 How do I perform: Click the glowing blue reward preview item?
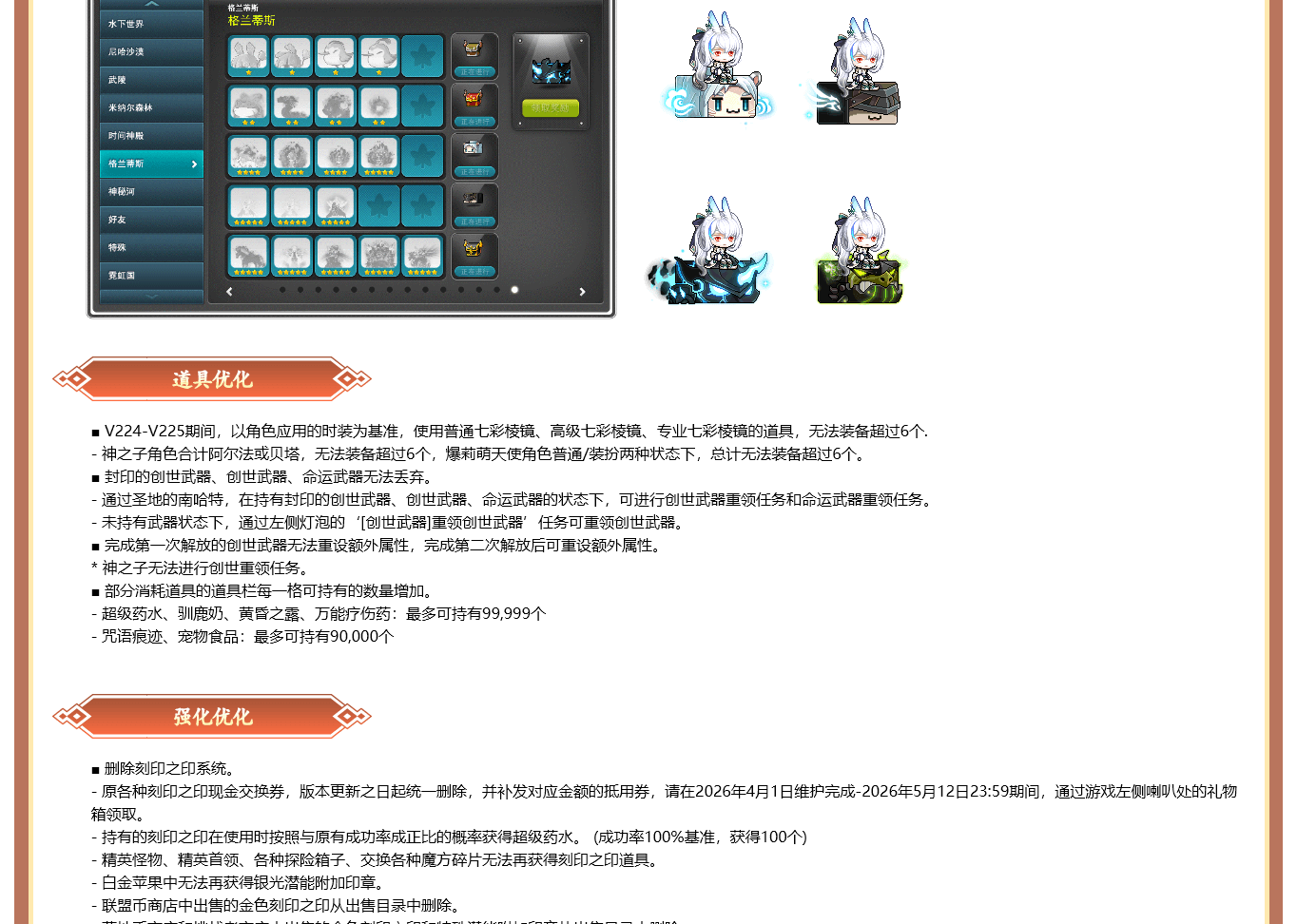tap(551, 70)
